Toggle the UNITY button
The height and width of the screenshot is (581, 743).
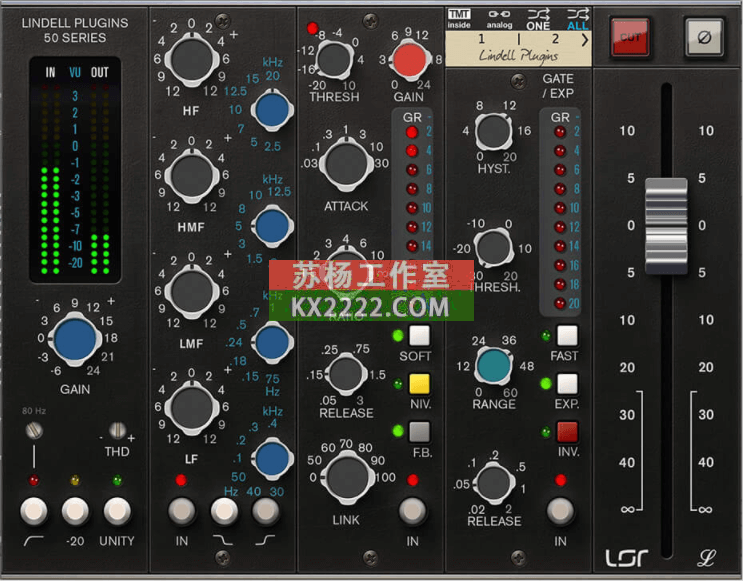(117, 511)
